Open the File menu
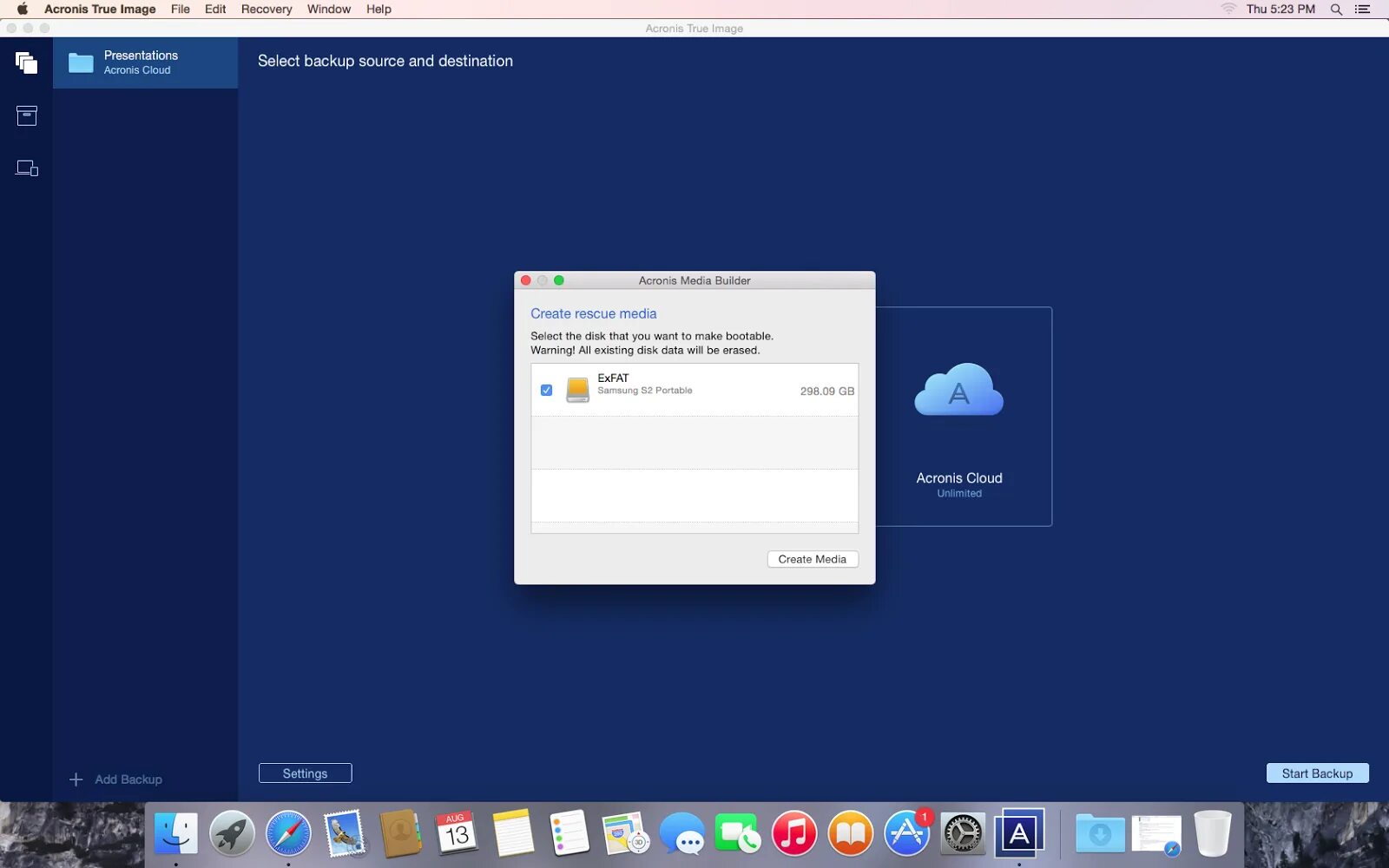 [x=181, y=9]
